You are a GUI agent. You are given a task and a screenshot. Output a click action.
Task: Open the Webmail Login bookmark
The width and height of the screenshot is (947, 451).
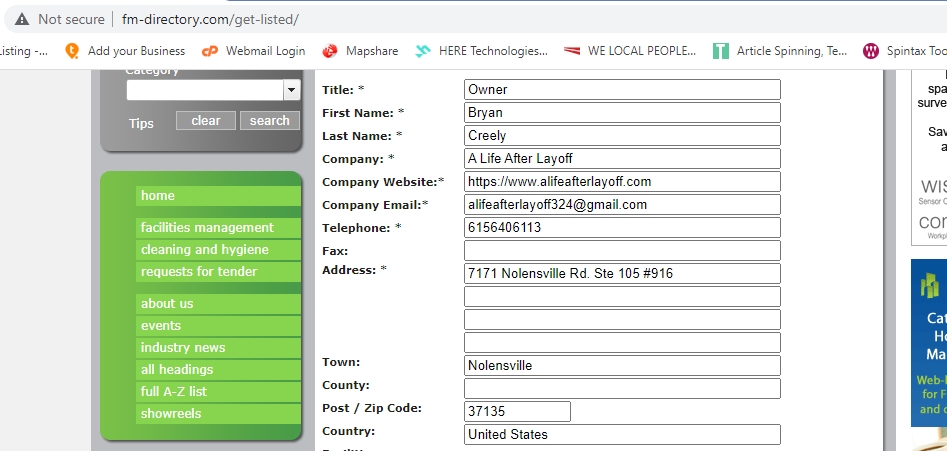click(x=253, y=51)
